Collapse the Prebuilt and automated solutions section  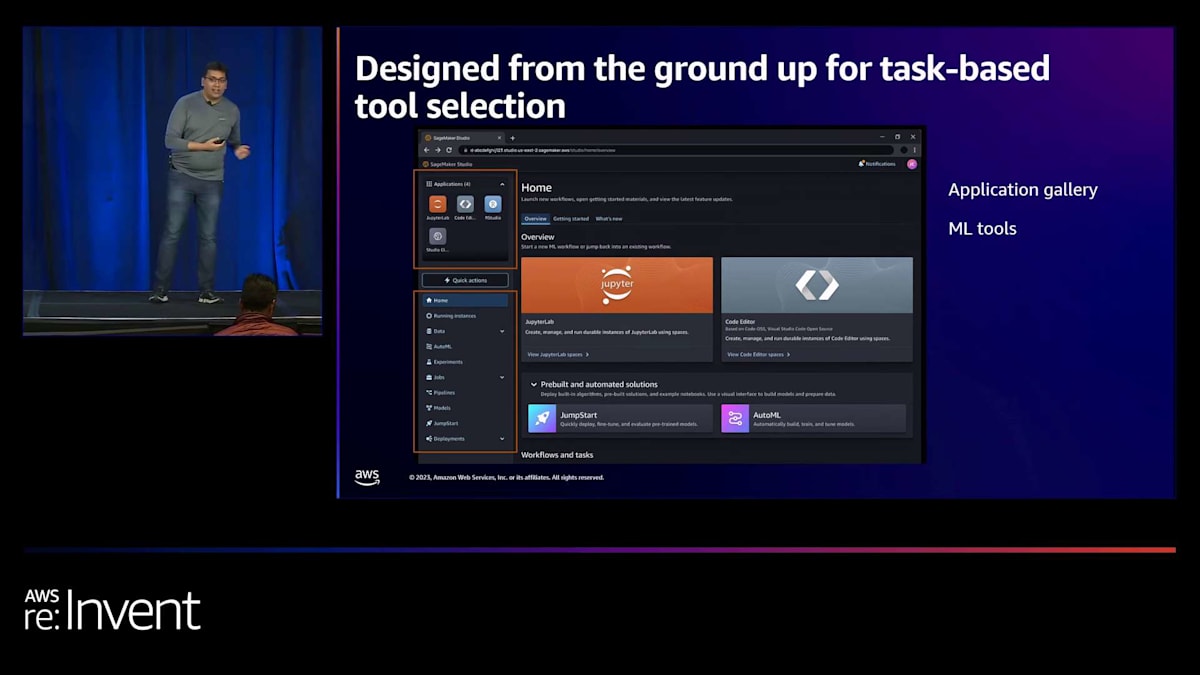534,384
